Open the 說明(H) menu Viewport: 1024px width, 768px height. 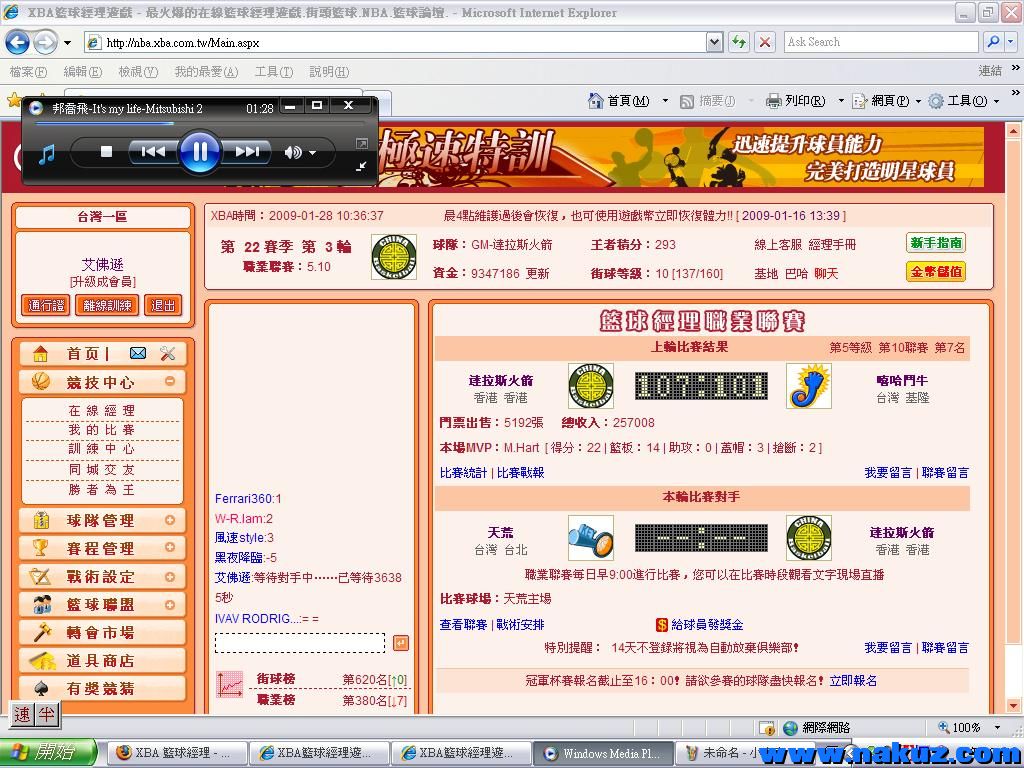click(329, 72)
